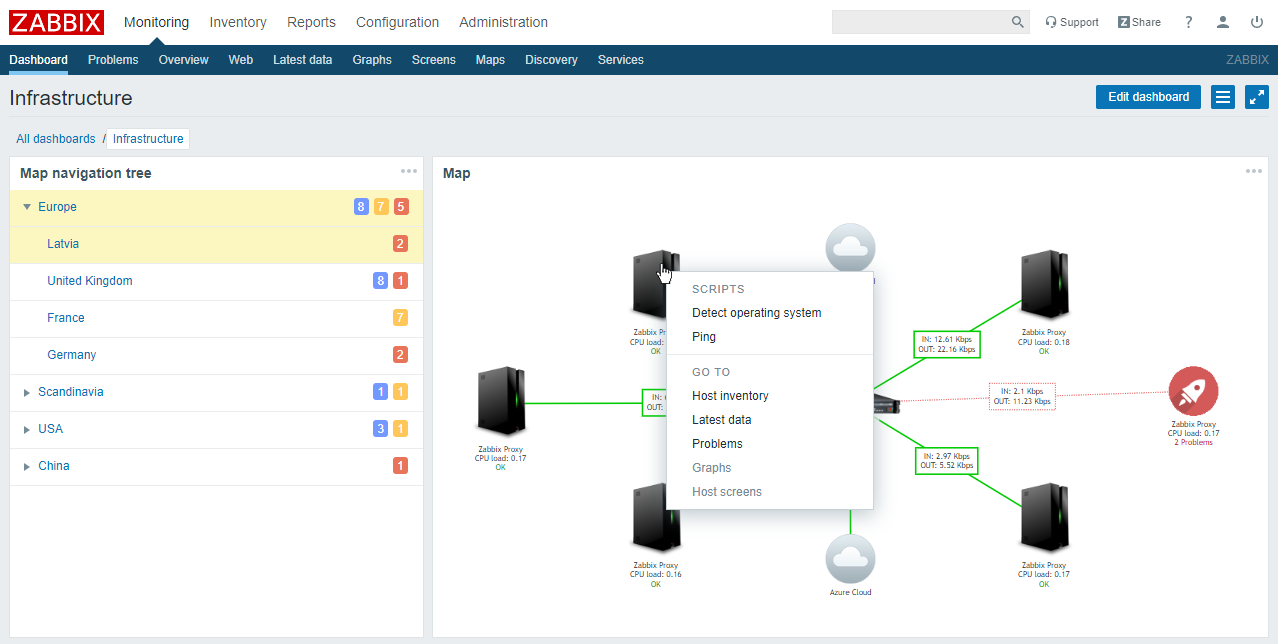
Task: Click the search input field
Action: pyautogui.click(x=920, y=22)
